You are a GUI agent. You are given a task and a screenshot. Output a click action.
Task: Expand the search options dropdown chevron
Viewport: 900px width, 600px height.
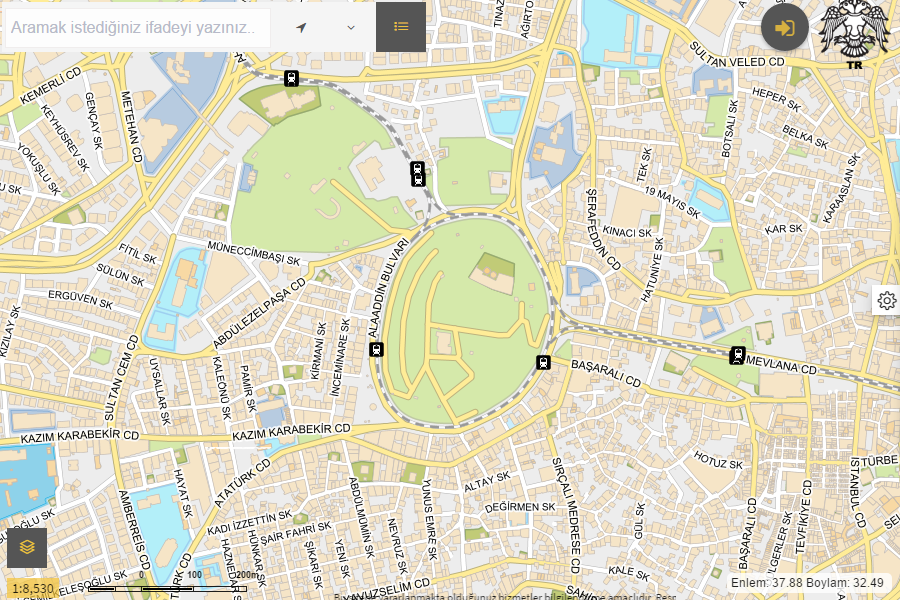click(x=351, y=27)
